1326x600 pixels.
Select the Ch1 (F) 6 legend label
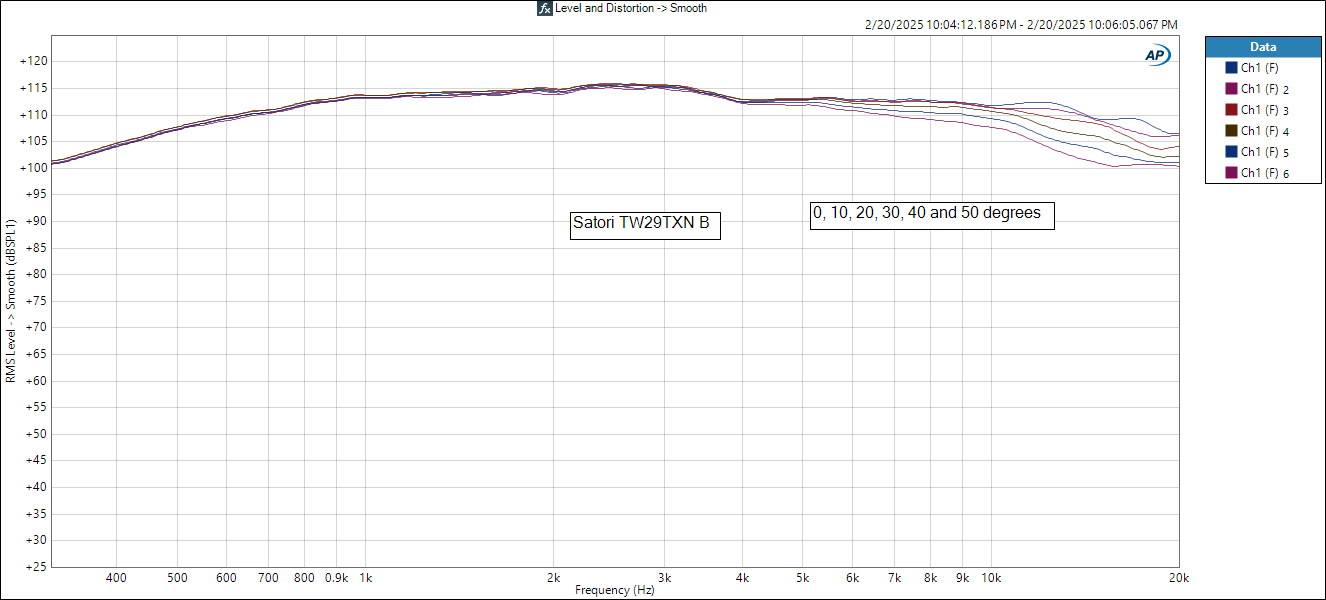(1264, 173)
